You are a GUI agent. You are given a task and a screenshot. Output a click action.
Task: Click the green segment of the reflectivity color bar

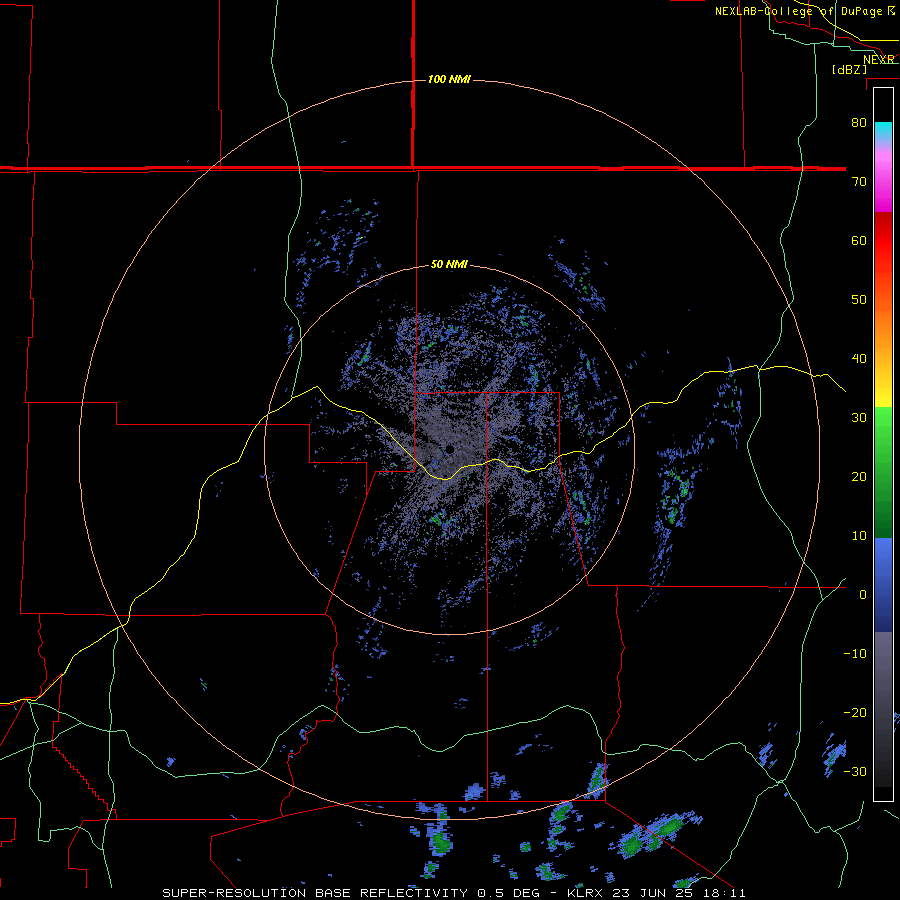883,472
